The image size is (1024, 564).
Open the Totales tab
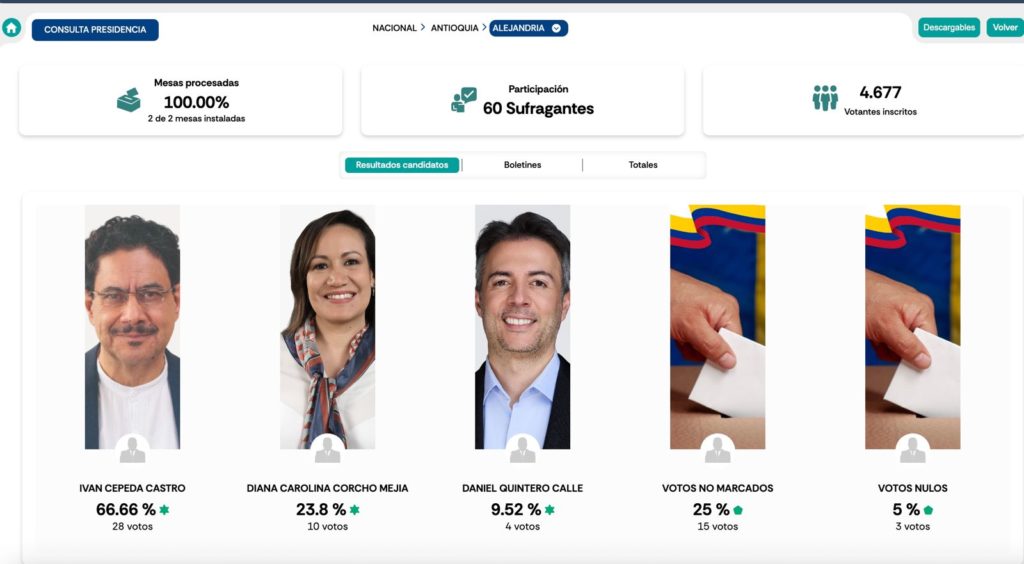[x=643, y=164]
